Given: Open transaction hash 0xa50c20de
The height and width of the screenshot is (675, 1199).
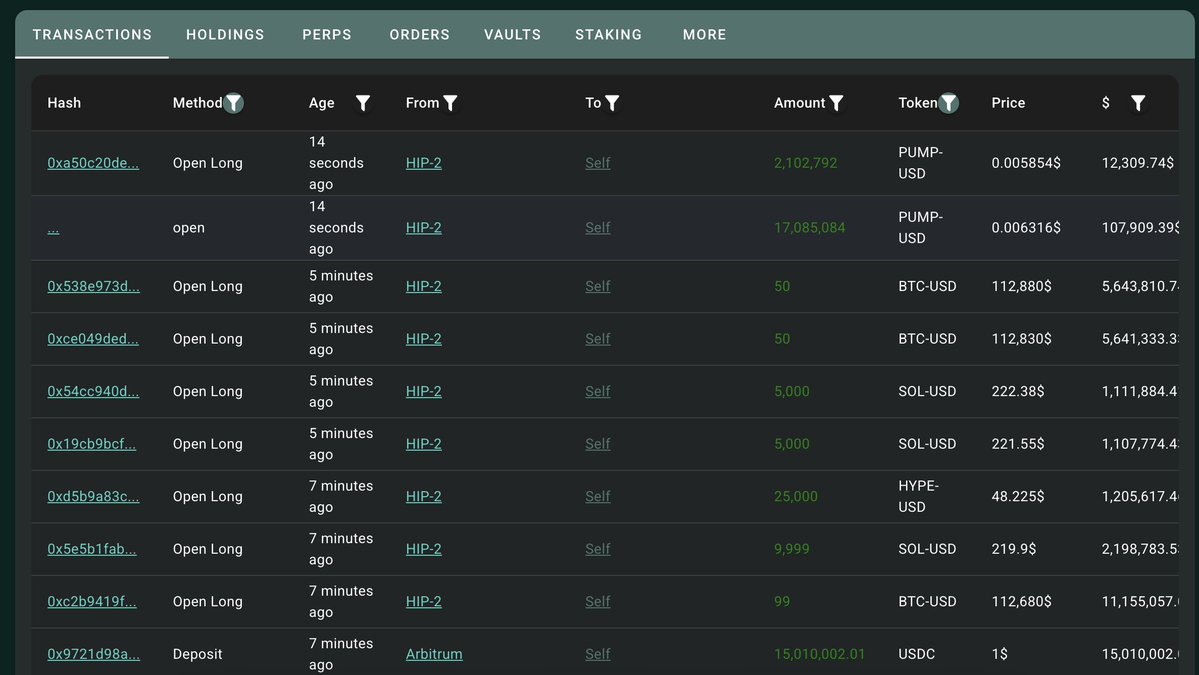Looking at the screenshot, I should click(93, 163).
